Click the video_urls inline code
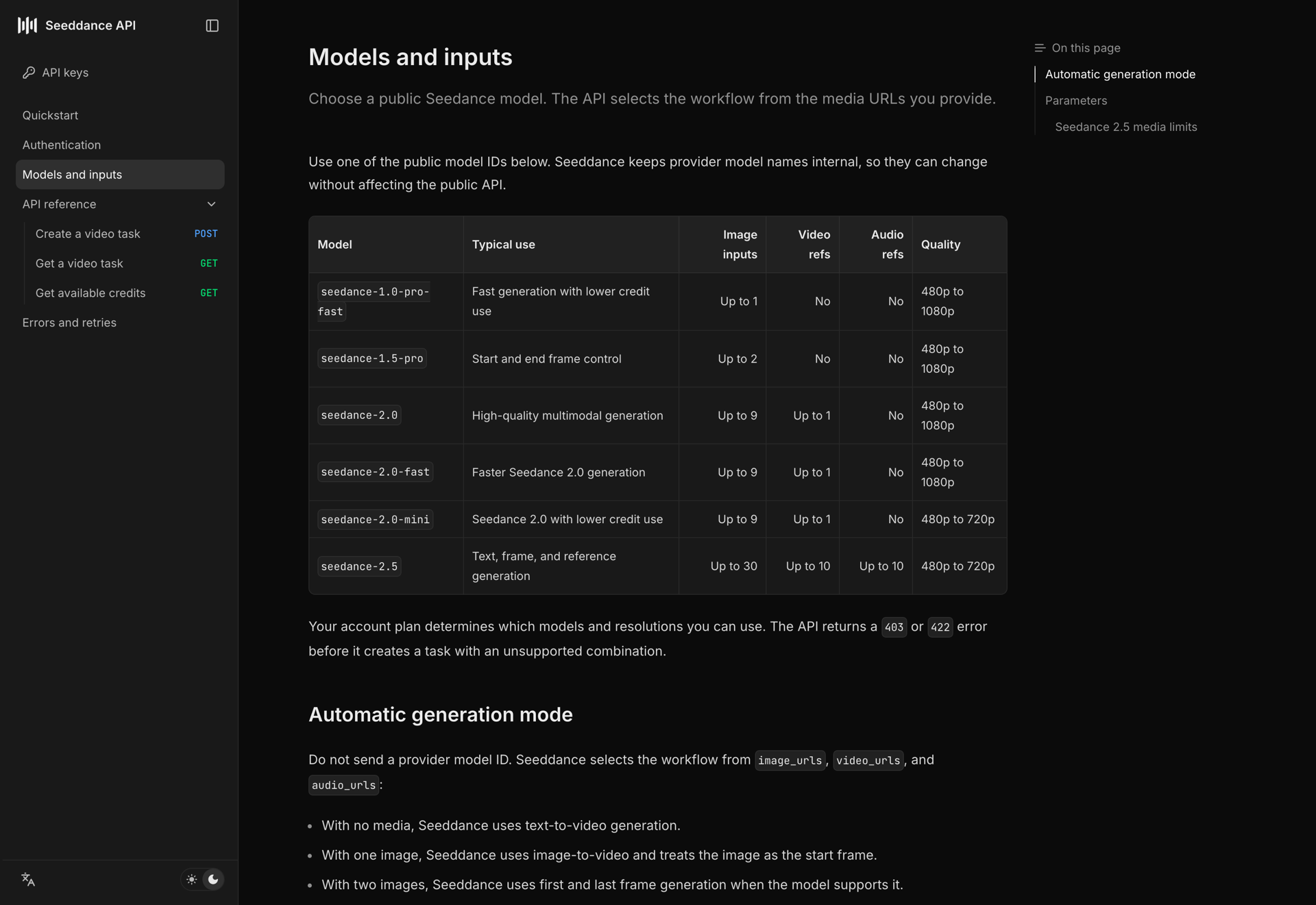The image size is (1316, 905). 868,761
